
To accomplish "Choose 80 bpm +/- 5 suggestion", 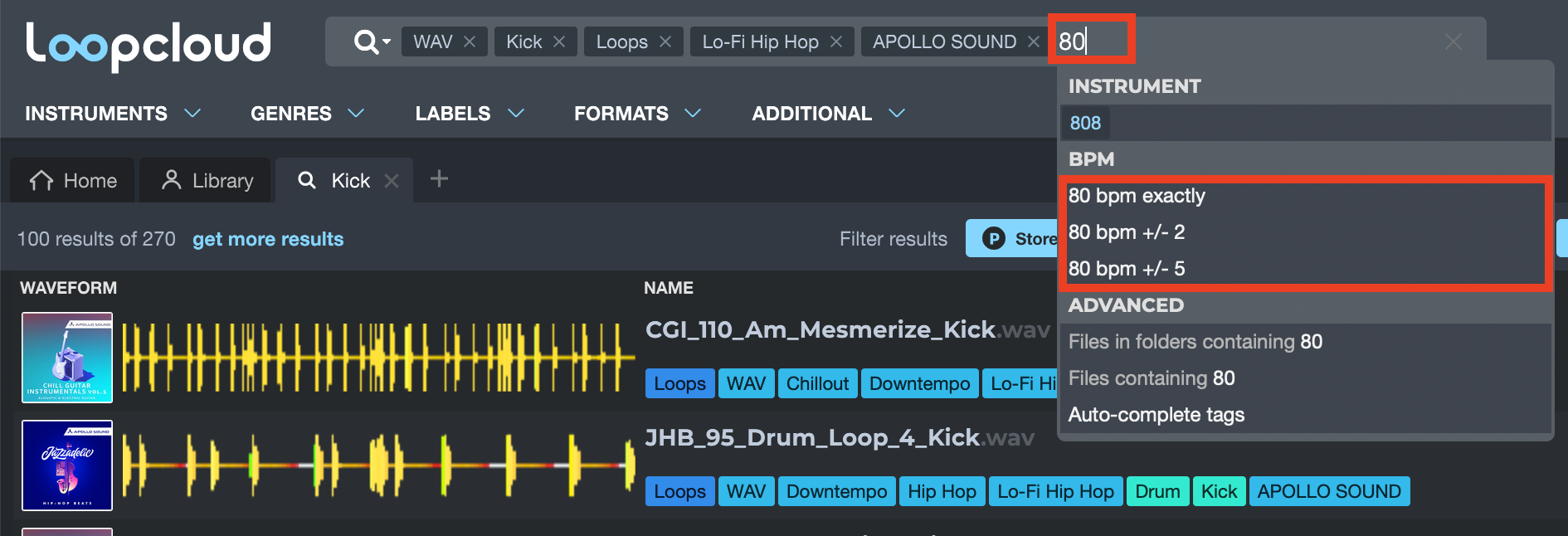I will (x=1304, y=269).
